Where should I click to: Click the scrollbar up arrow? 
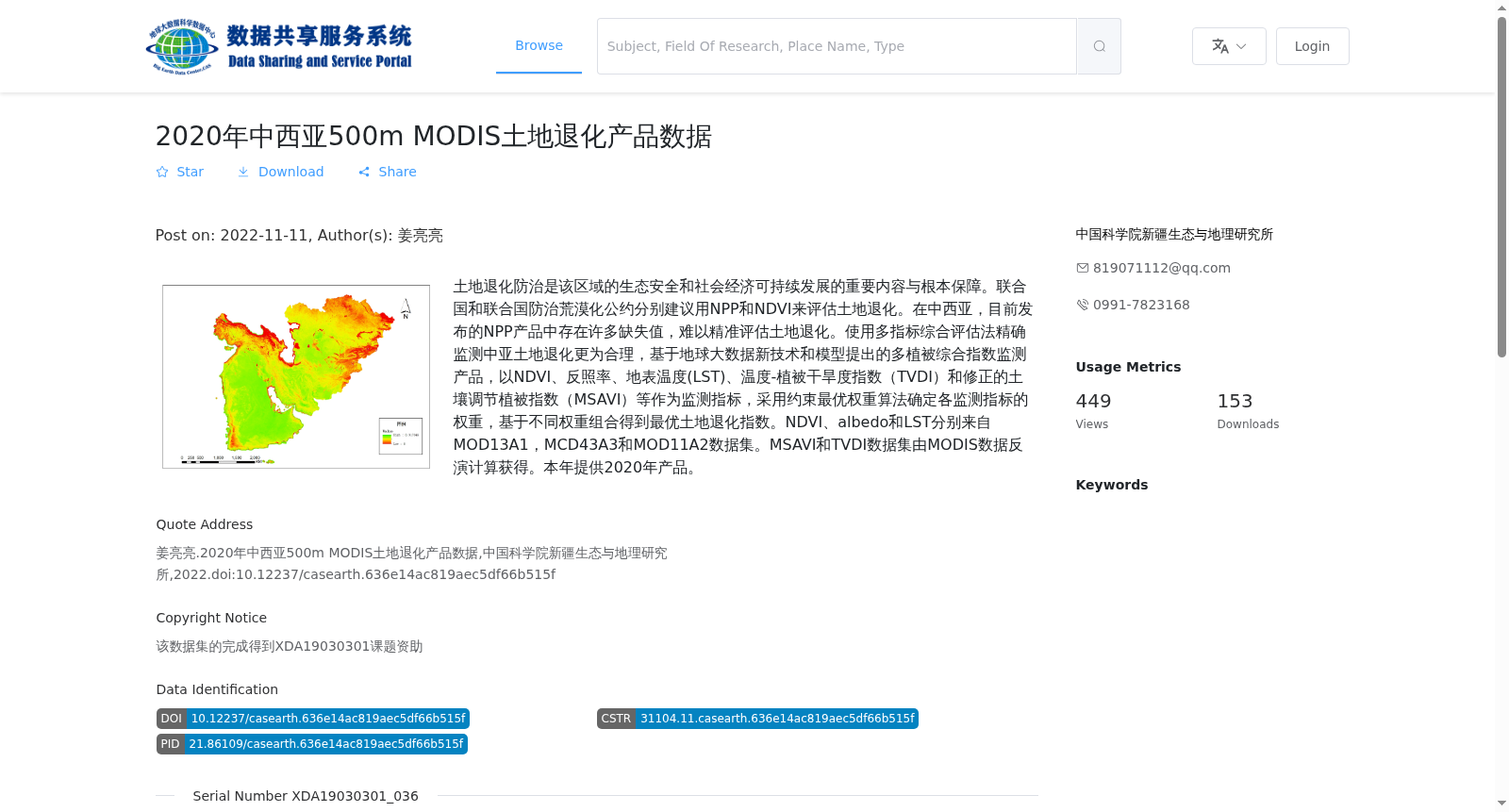[1501, 8]
